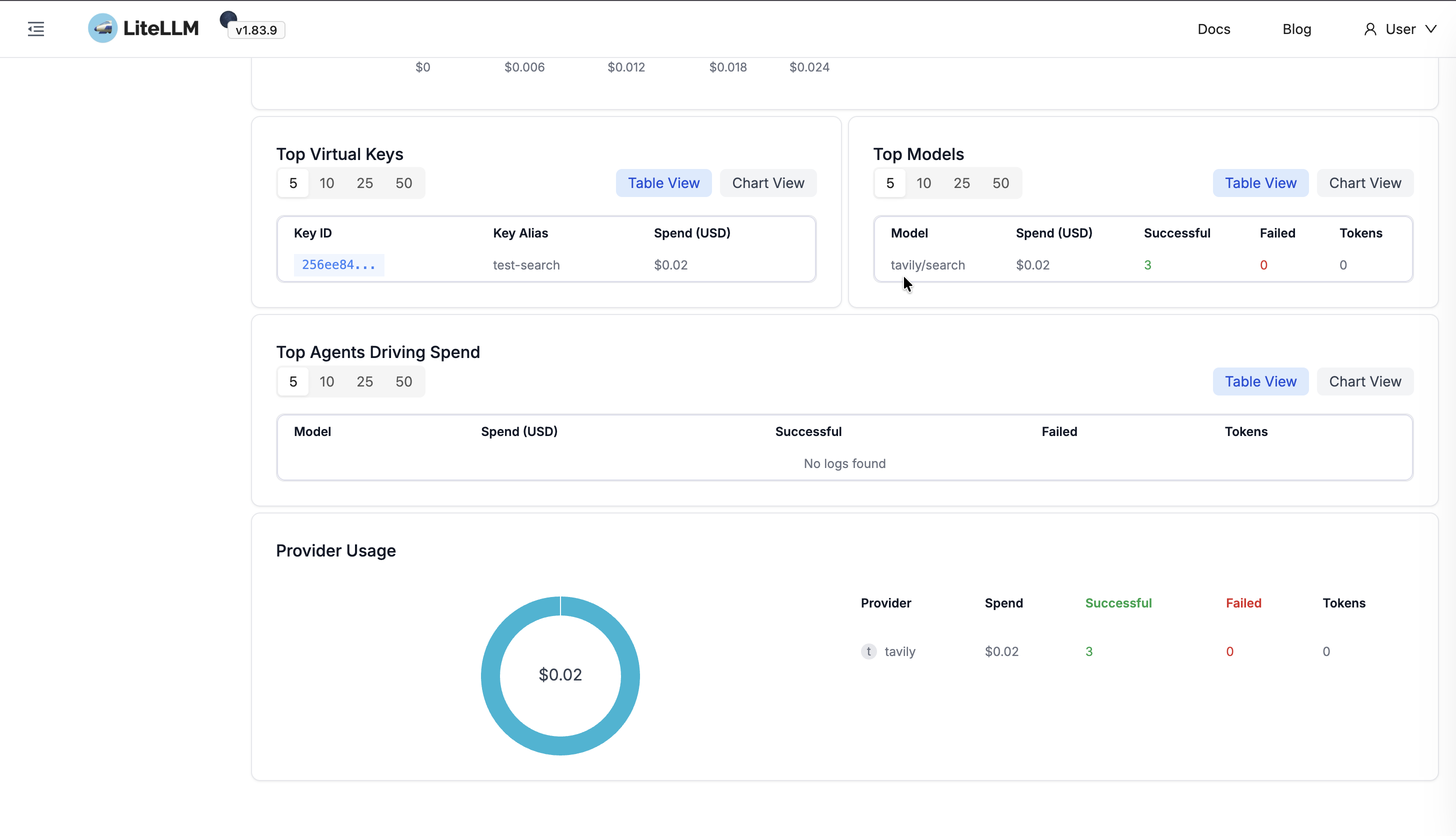Show top 25 models

(x=961, y=183)
